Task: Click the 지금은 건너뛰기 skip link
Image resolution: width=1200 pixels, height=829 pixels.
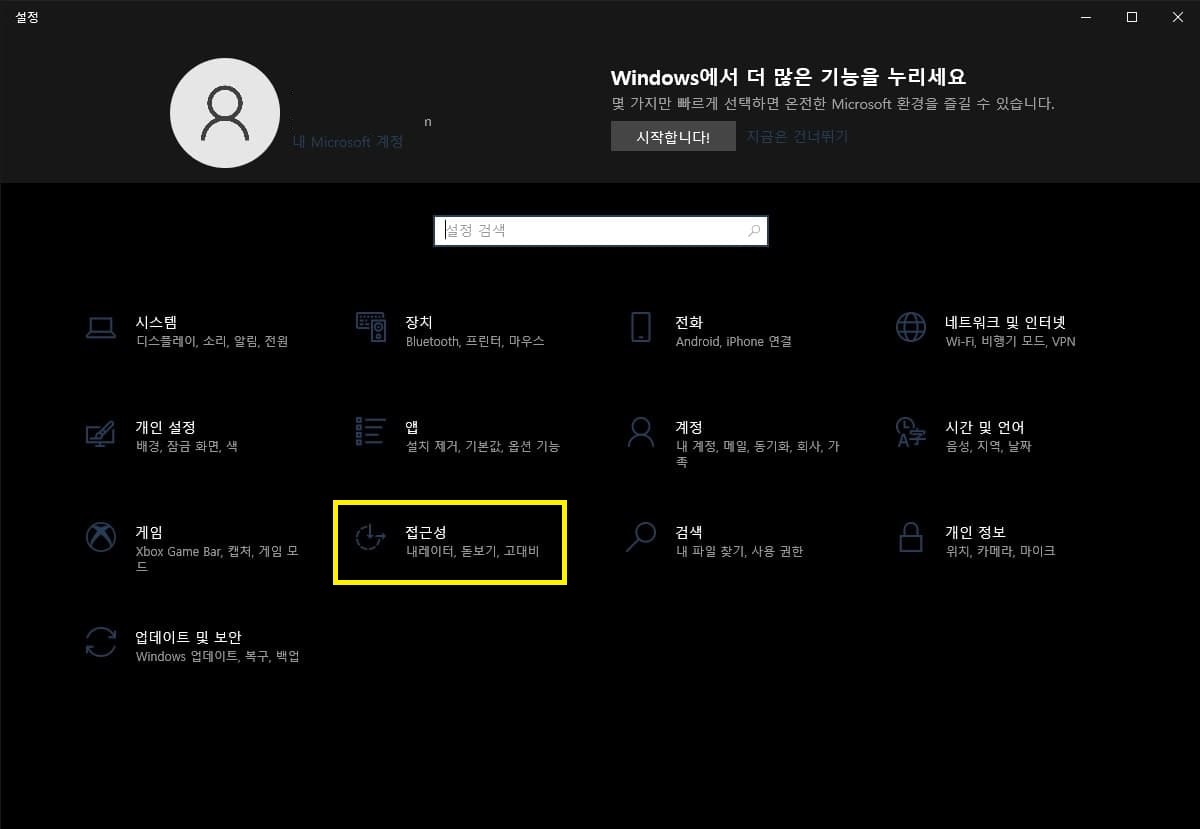Action: 796,136
